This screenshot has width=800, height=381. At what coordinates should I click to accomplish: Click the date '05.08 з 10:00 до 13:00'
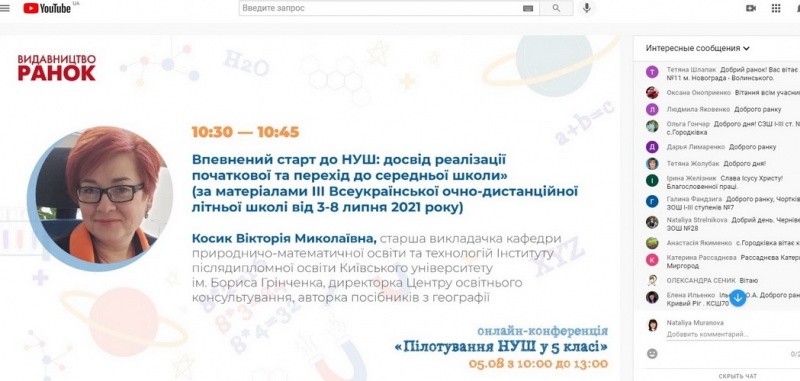pyautogui.click(x=538, y=364)
